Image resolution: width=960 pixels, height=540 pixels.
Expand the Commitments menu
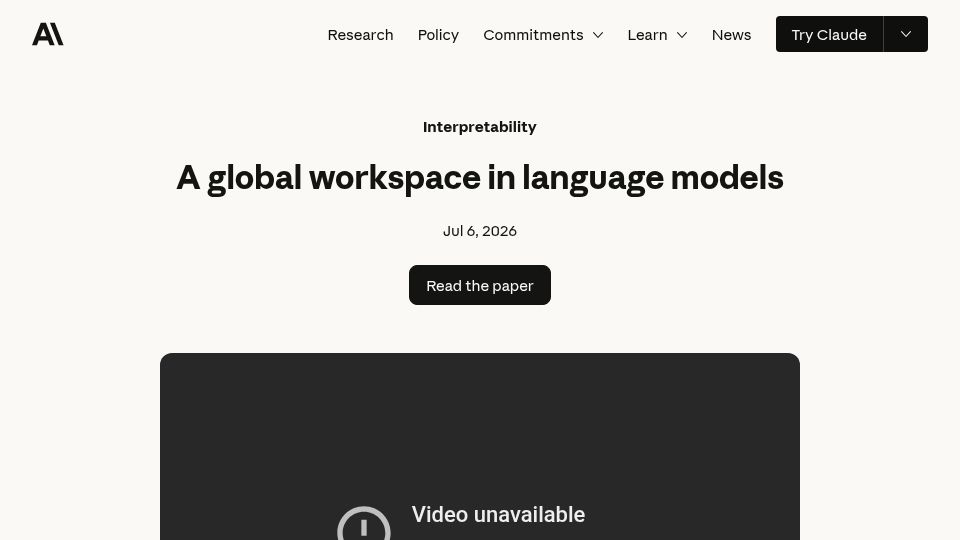pos(543,35)
